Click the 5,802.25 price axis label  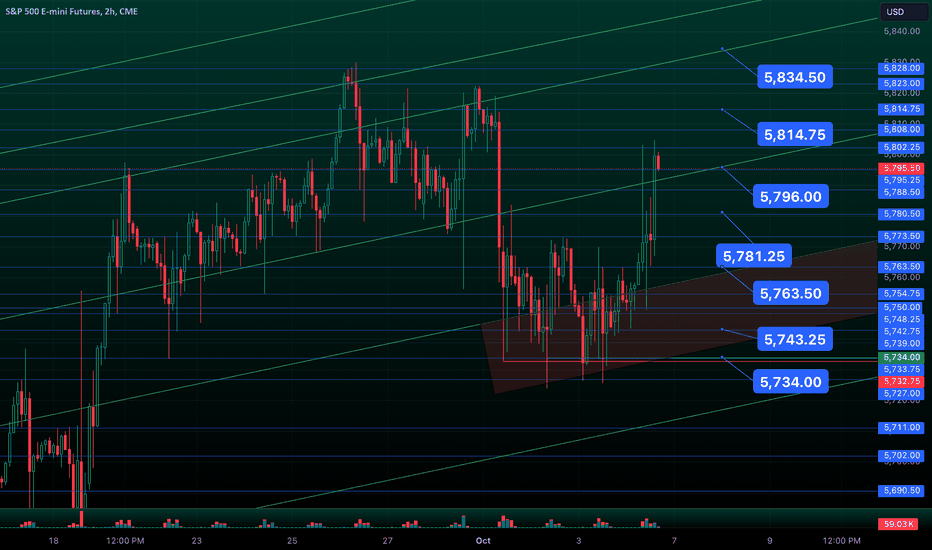tap(901, 147)
